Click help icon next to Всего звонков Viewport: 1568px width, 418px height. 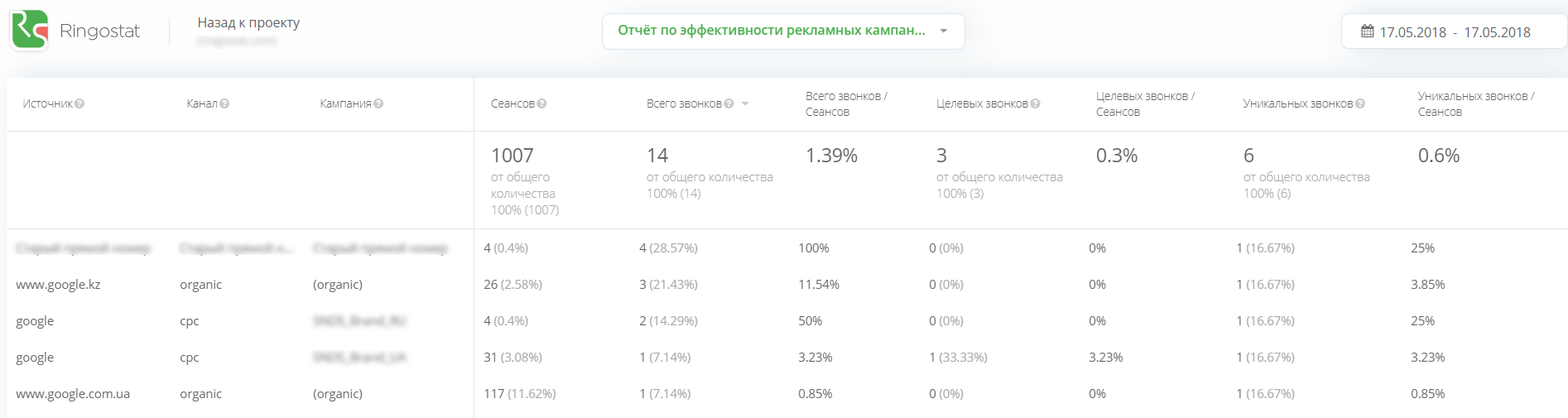click(729, 104)
